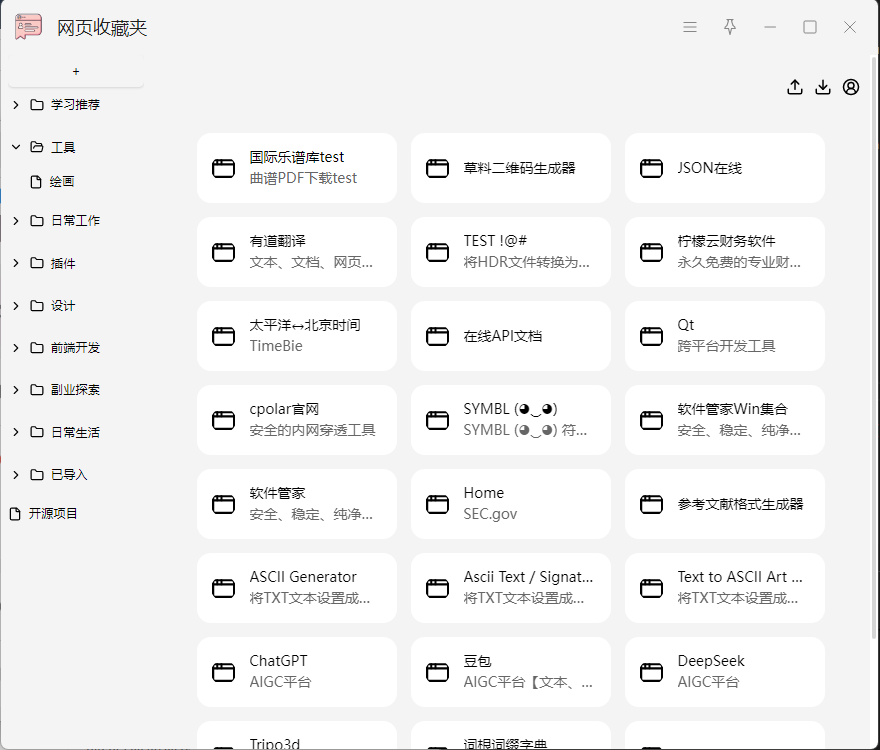Pin the window using the pin icon
Image resolution: width=880 pixels, height=750 pixels.
click(730, 27)
